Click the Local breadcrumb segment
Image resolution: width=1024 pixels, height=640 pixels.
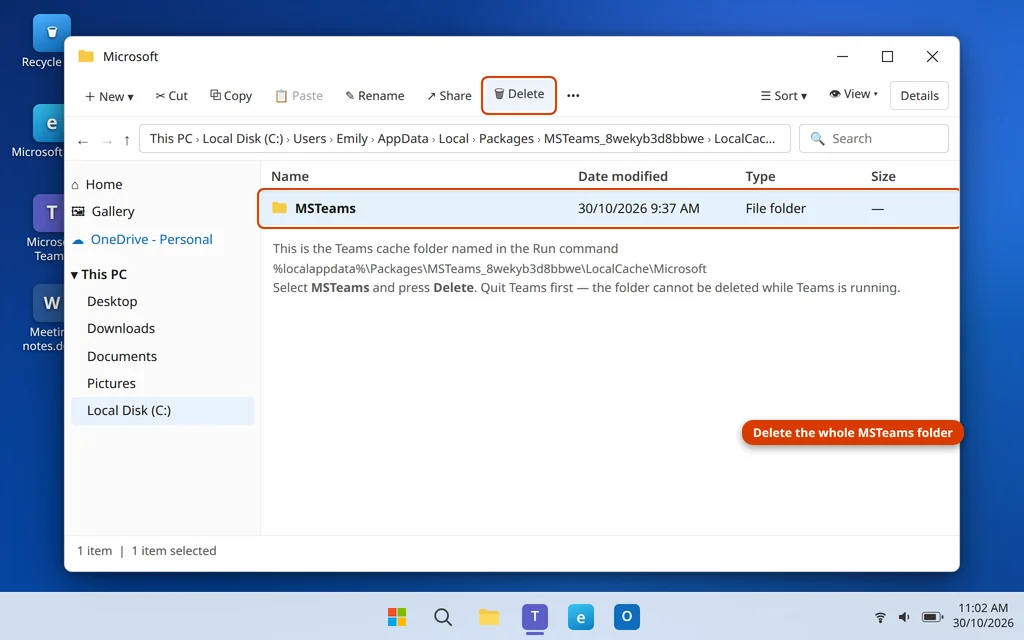pyautogui.click(x=454, y=138)
